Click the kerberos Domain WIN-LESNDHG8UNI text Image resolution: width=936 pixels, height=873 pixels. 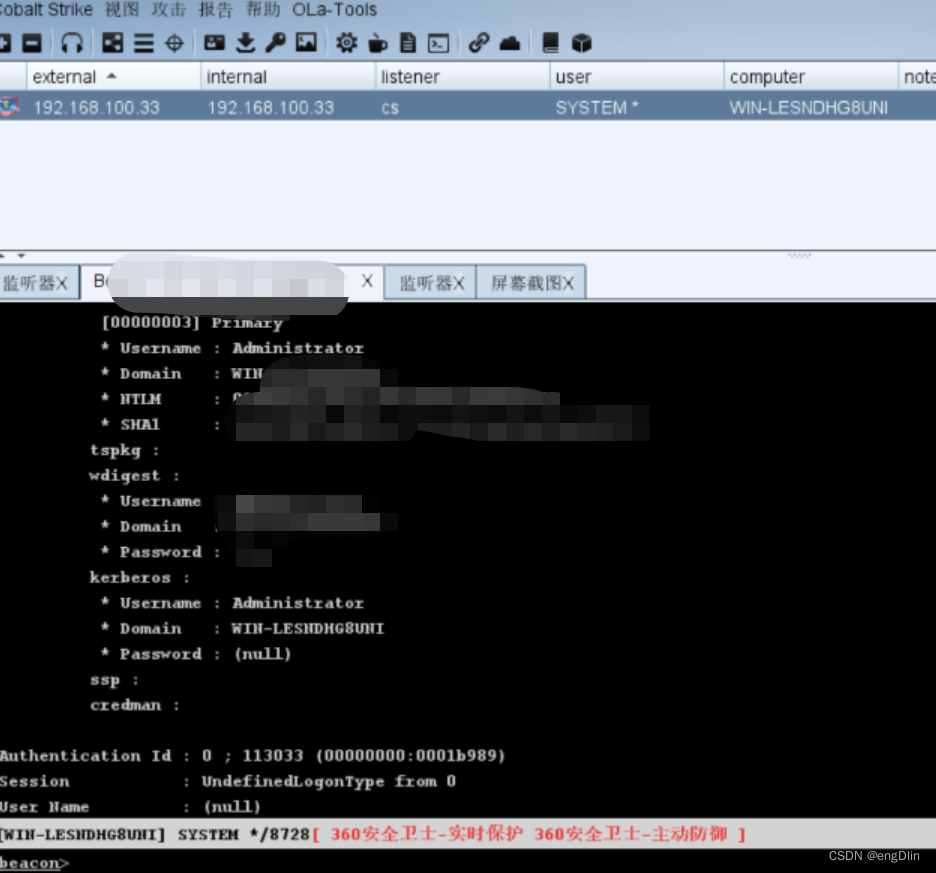308,628
